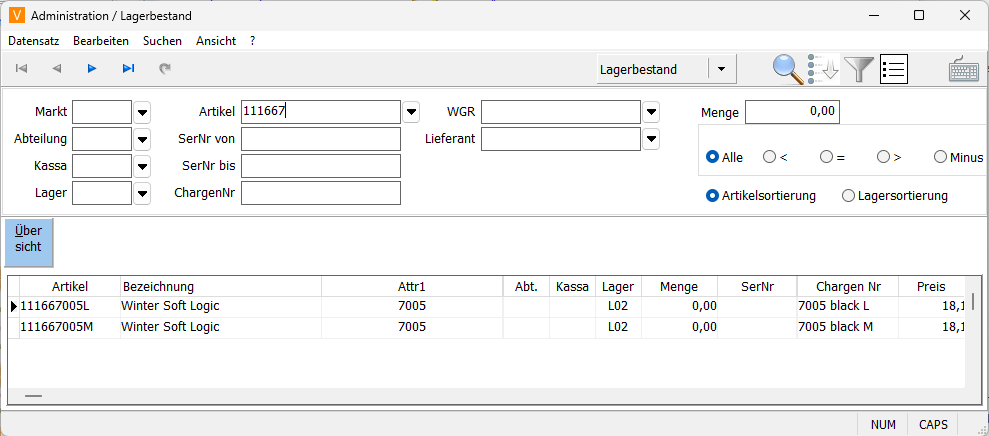This screenshot has height=436, width=989.
Task: Select the Minus radio button
Action: pos(940,157)
